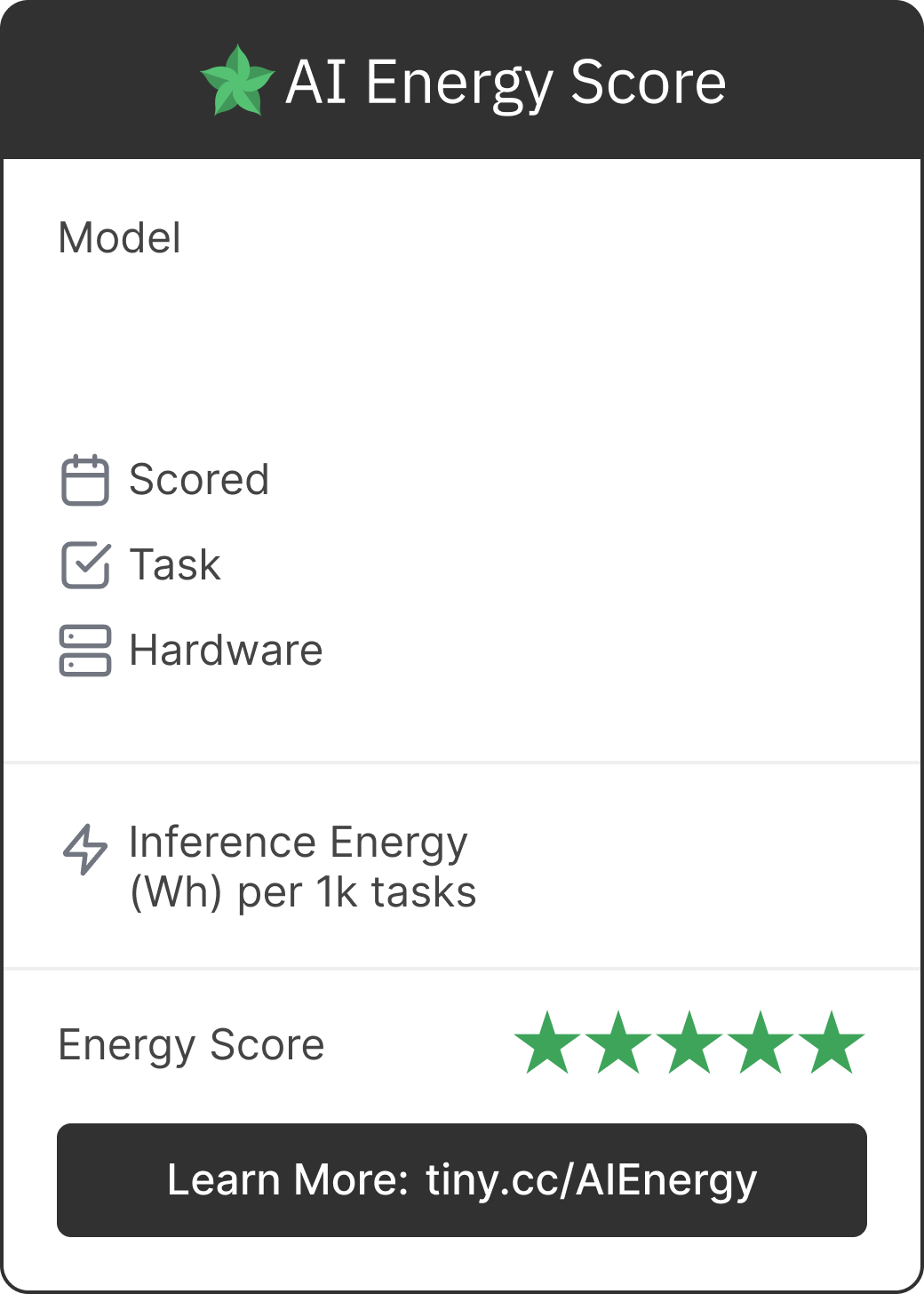This screenshot has height=1294, width=924.
Task: Click the green star logo in header
Action: 237,82
